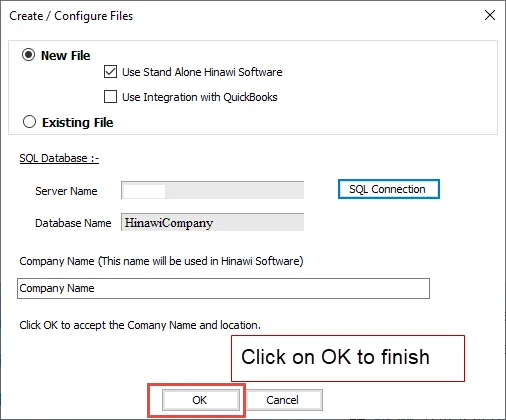Click inside the Company Name input box

tap(223, 288)
